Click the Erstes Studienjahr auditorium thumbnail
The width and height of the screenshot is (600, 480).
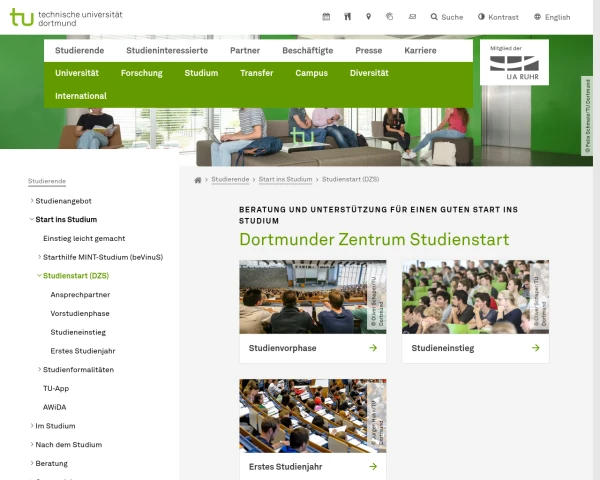[x=313, y=416]
